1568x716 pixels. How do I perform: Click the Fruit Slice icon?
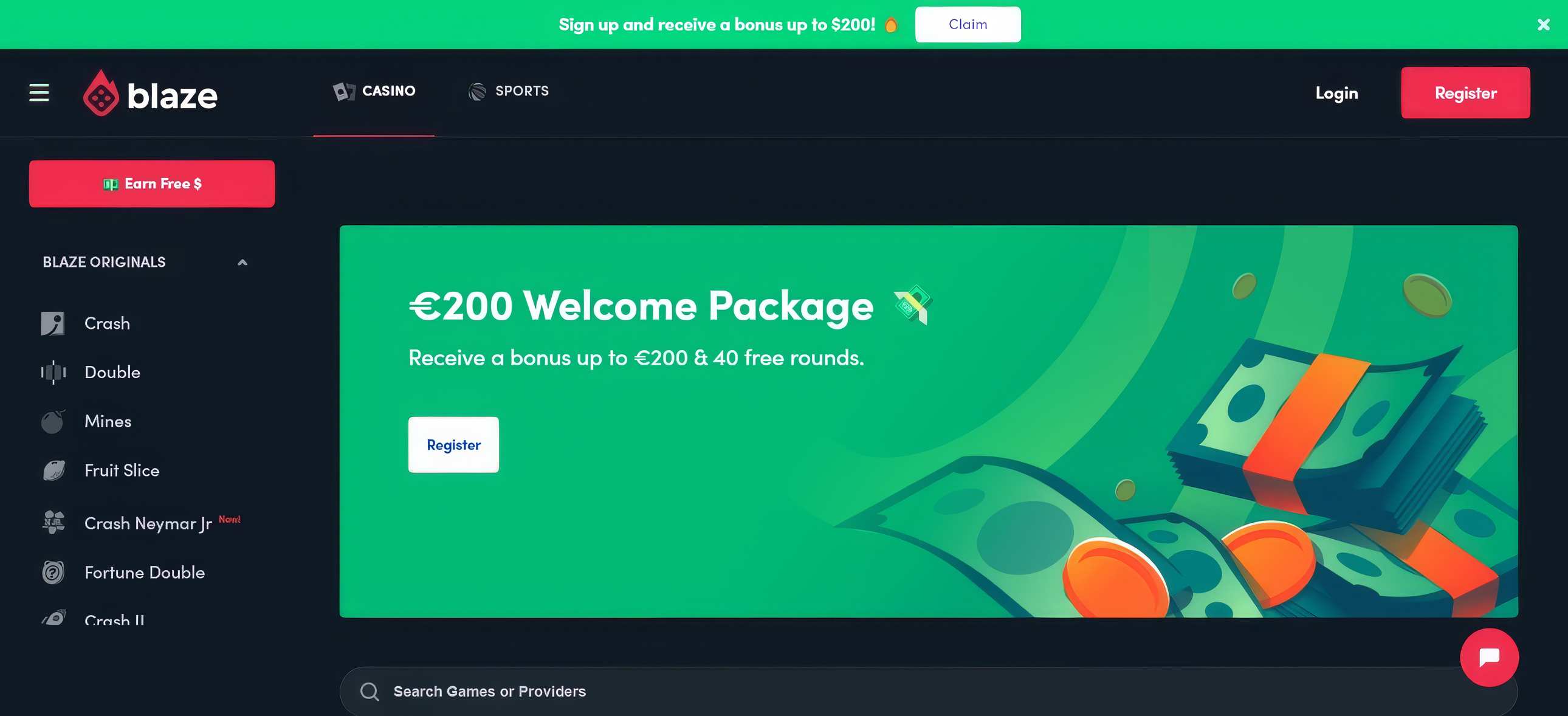click(53, 470)
